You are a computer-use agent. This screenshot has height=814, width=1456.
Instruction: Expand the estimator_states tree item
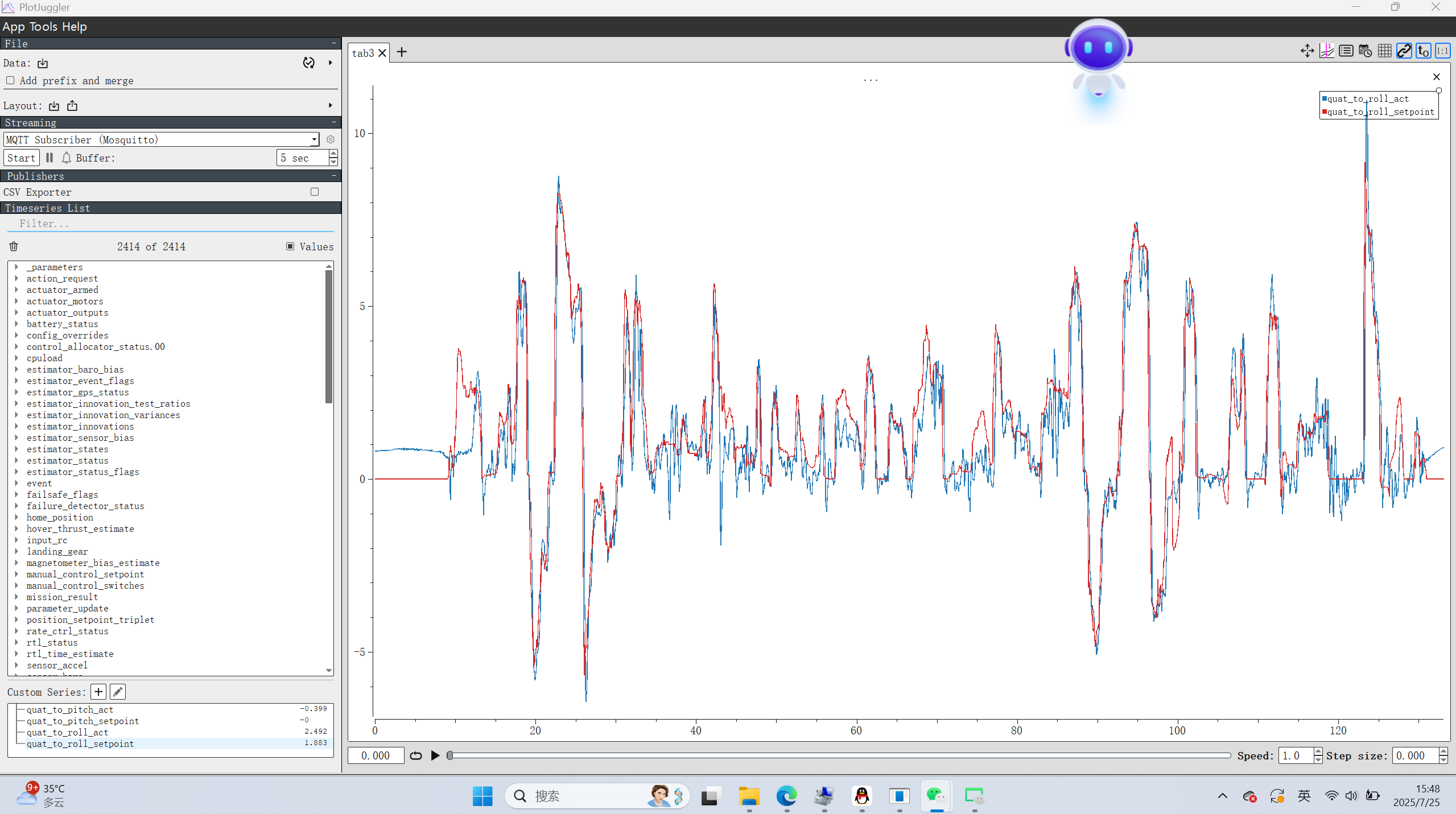pos(17,449)
